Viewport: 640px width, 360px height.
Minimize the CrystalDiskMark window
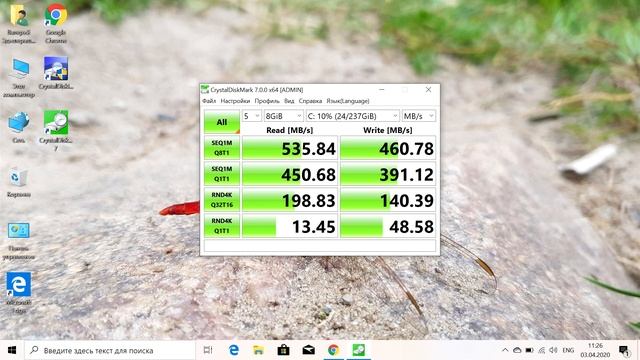tap(382, 89)
